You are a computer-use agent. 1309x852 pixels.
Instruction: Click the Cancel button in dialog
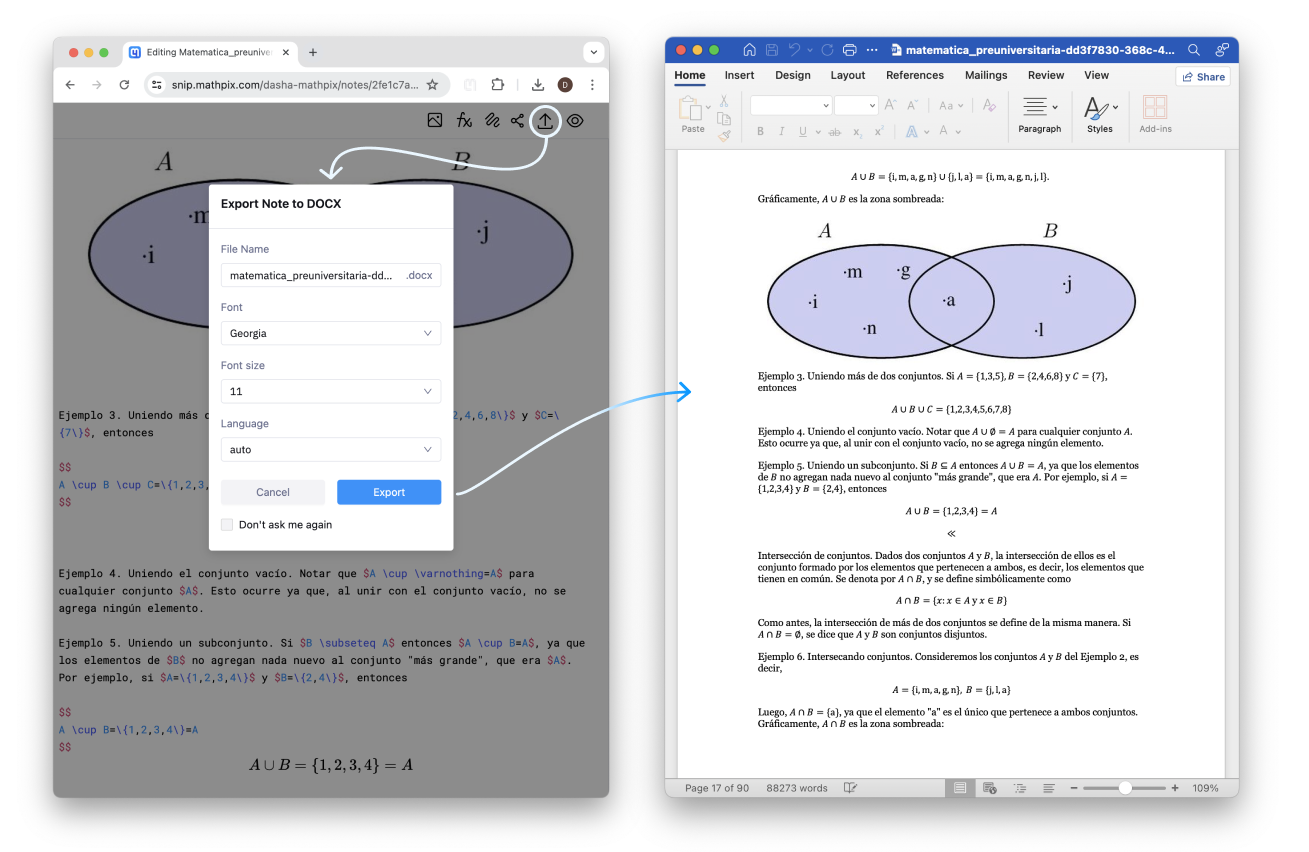[273, 492]
